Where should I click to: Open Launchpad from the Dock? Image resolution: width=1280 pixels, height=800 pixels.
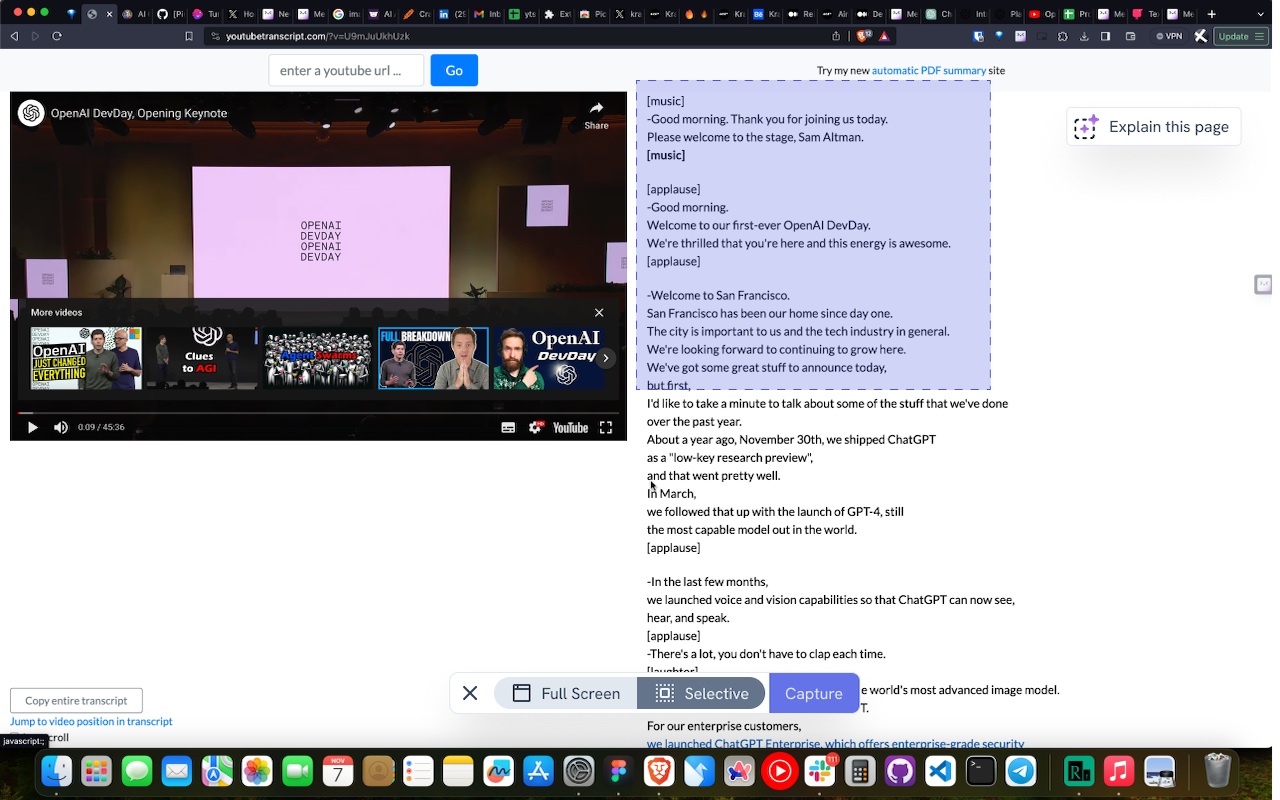tap(96, 771)
